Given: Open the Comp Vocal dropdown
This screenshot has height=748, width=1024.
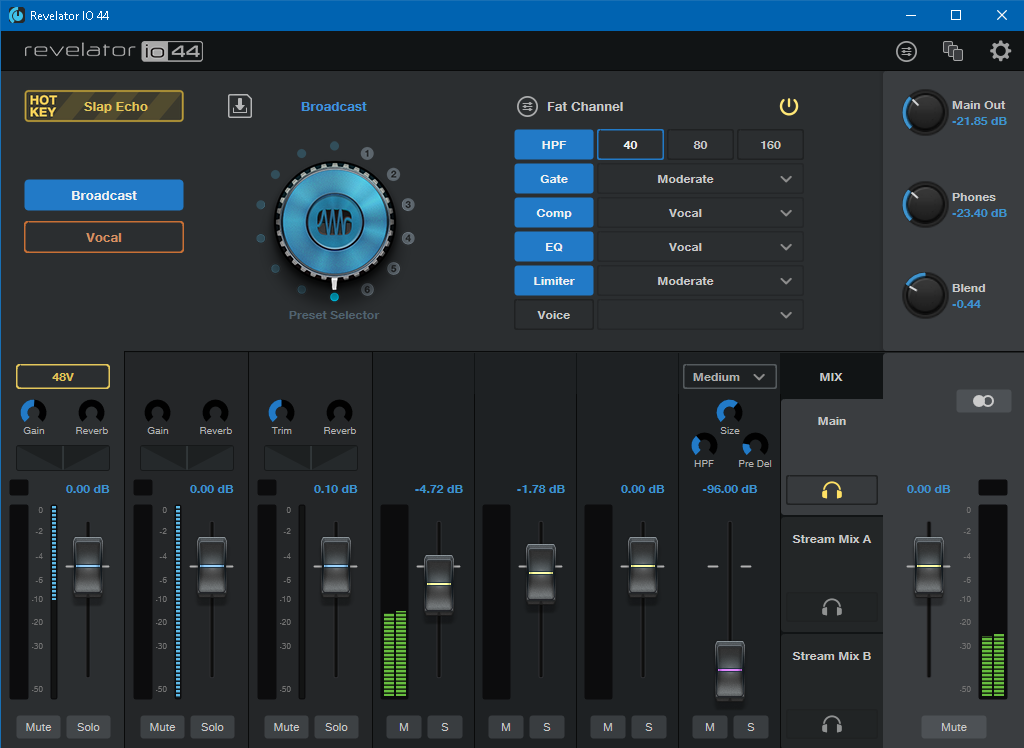Looking at the screenshot, I should coord(700,212).
